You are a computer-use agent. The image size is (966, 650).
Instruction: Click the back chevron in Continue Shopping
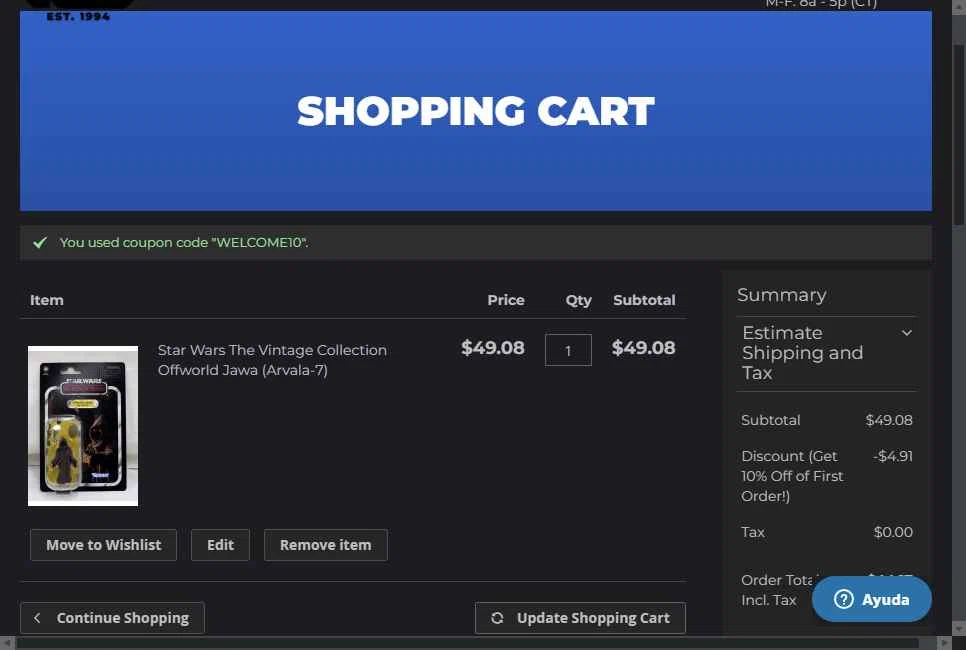coord(38,618)
